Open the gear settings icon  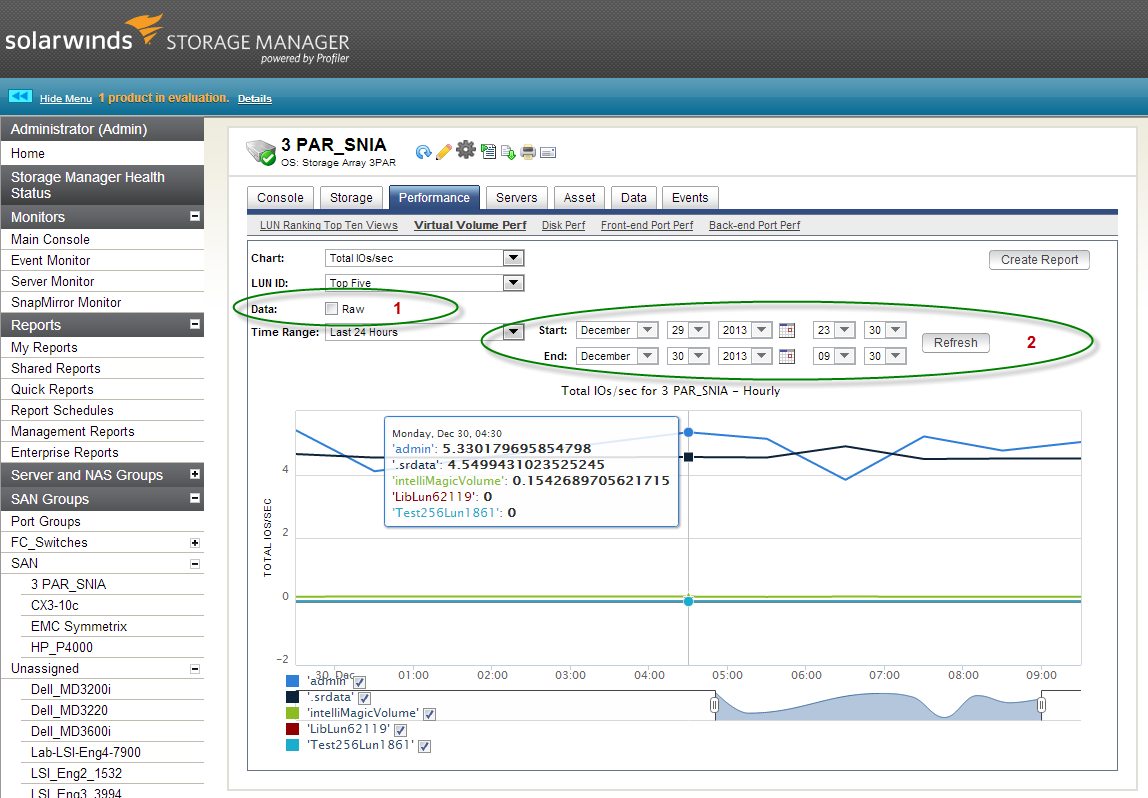(x=466, y=150)
